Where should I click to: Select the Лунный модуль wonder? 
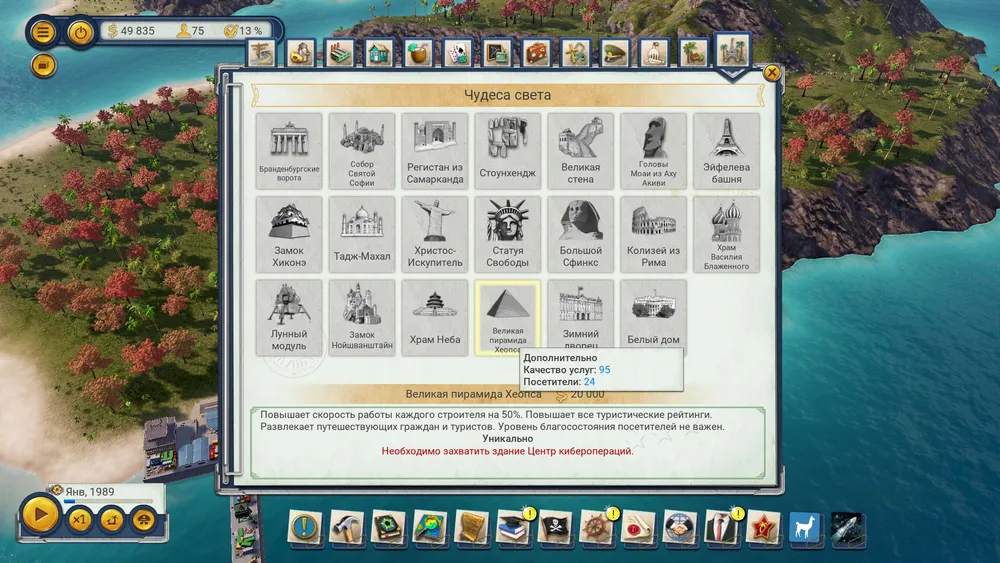(x=289, y=318)
